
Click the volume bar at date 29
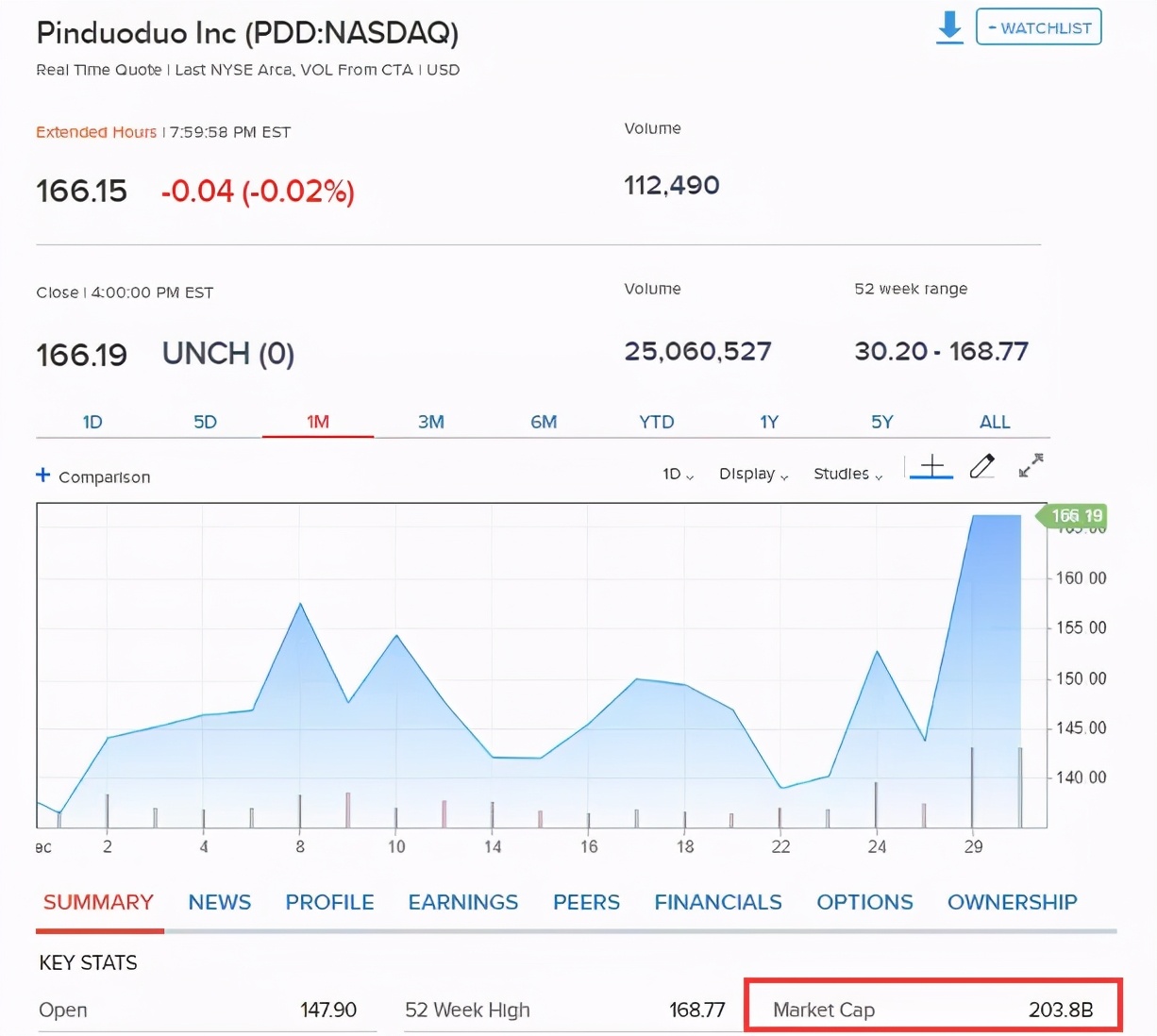(972, 788)
